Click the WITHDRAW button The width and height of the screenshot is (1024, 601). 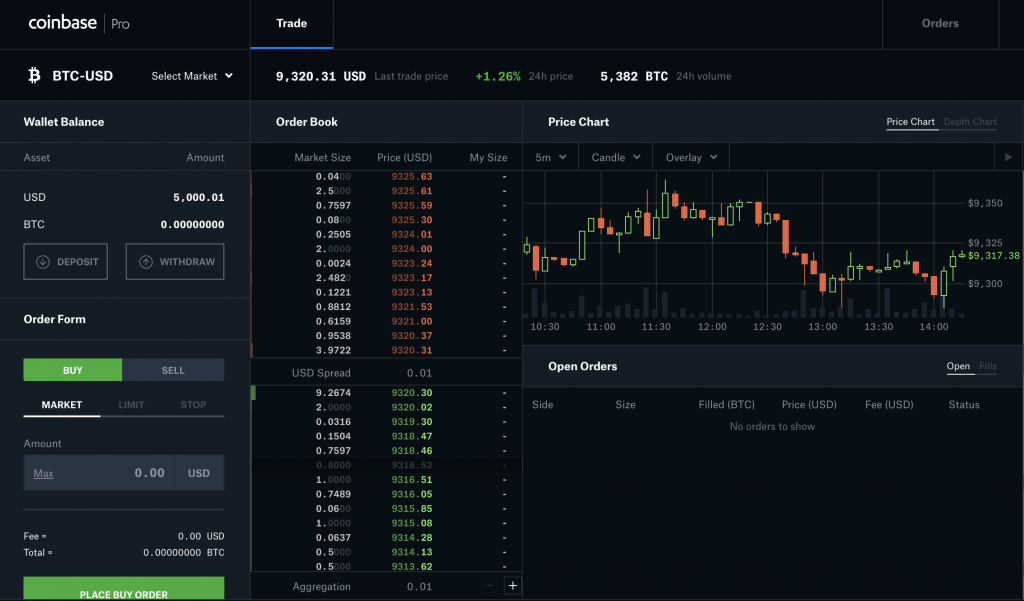[x=175, y=261]
